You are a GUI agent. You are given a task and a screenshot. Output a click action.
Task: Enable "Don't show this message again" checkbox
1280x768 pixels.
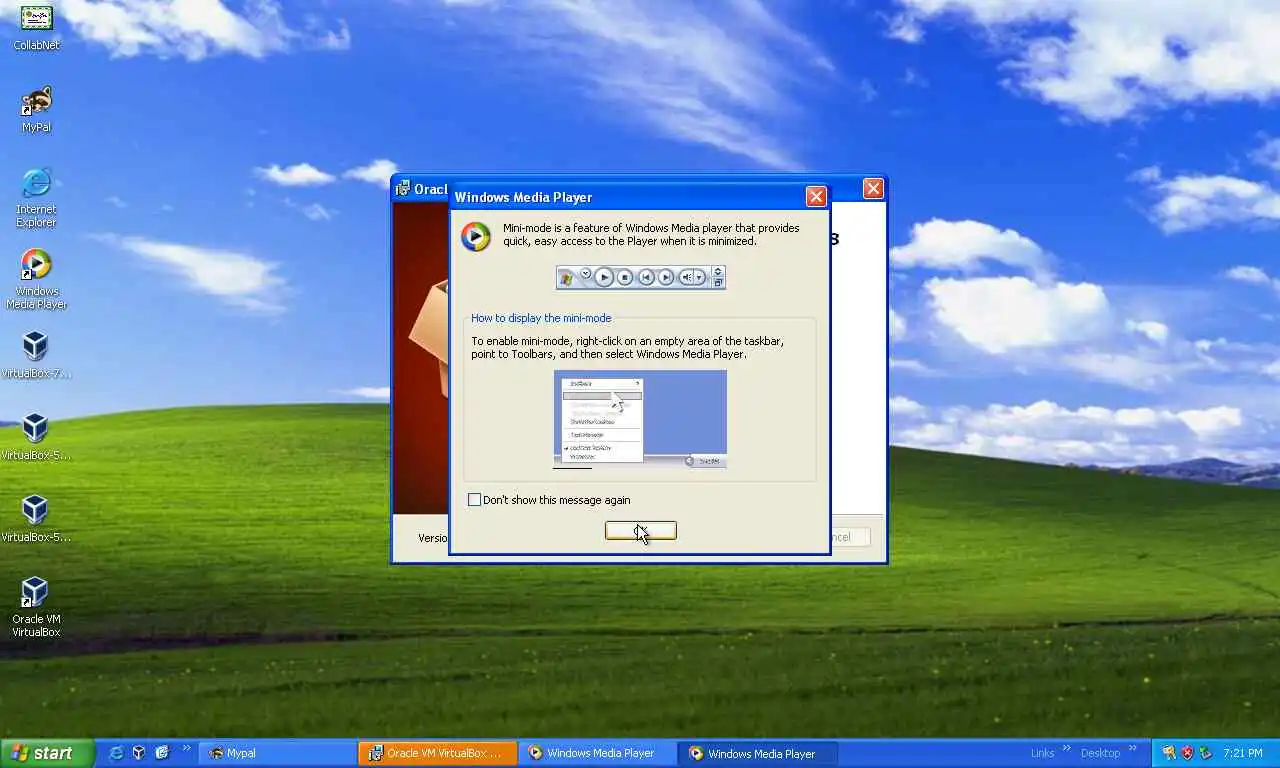[x=474, y=500]
